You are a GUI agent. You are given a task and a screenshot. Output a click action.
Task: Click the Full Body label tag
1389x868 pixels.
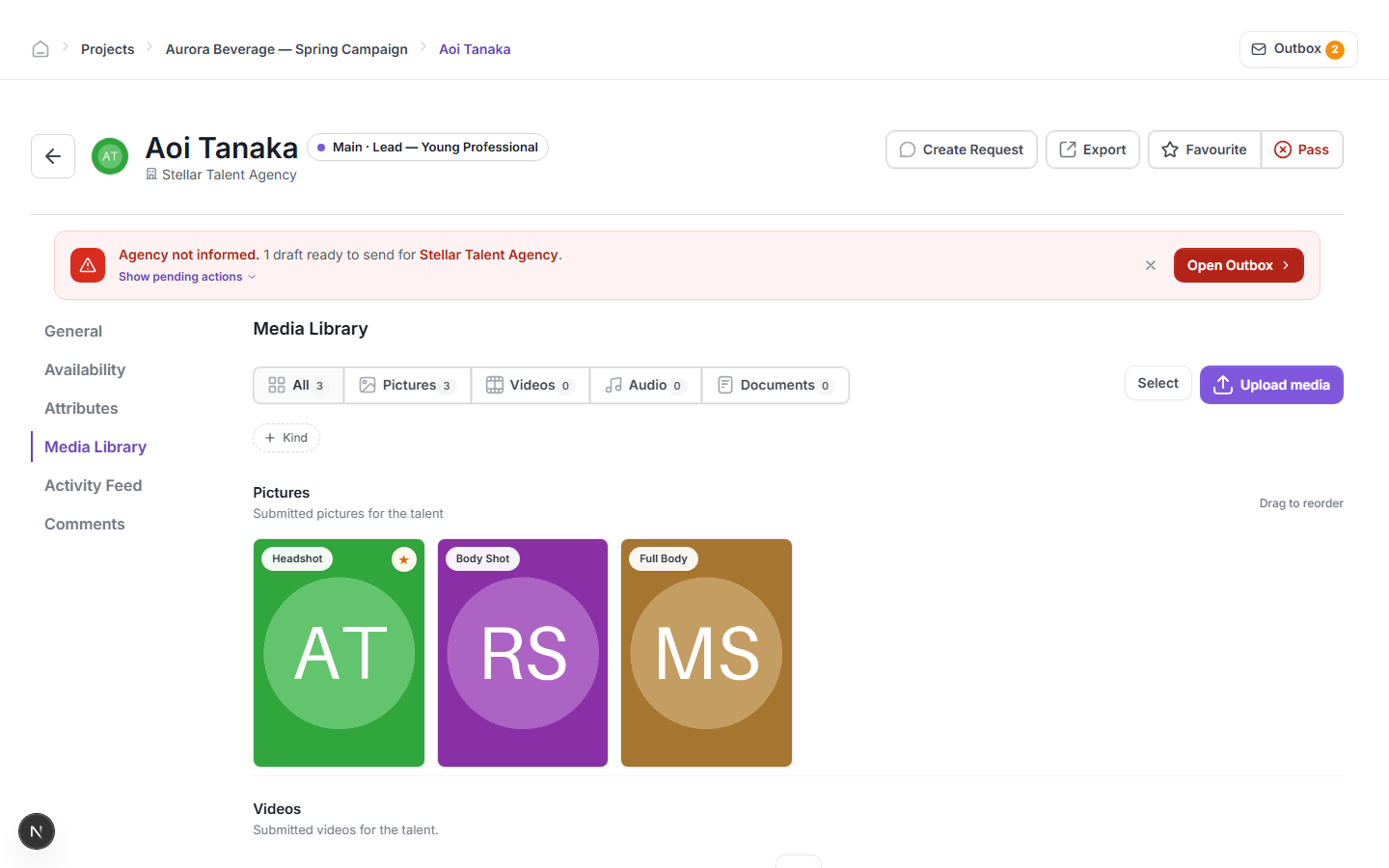pos(664,558)
